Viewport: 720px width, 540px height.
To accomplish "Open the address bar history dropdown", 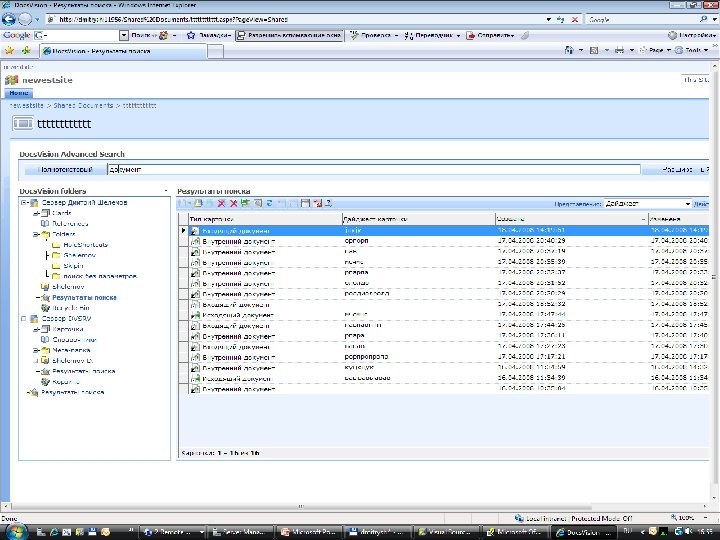I will 548,19.
